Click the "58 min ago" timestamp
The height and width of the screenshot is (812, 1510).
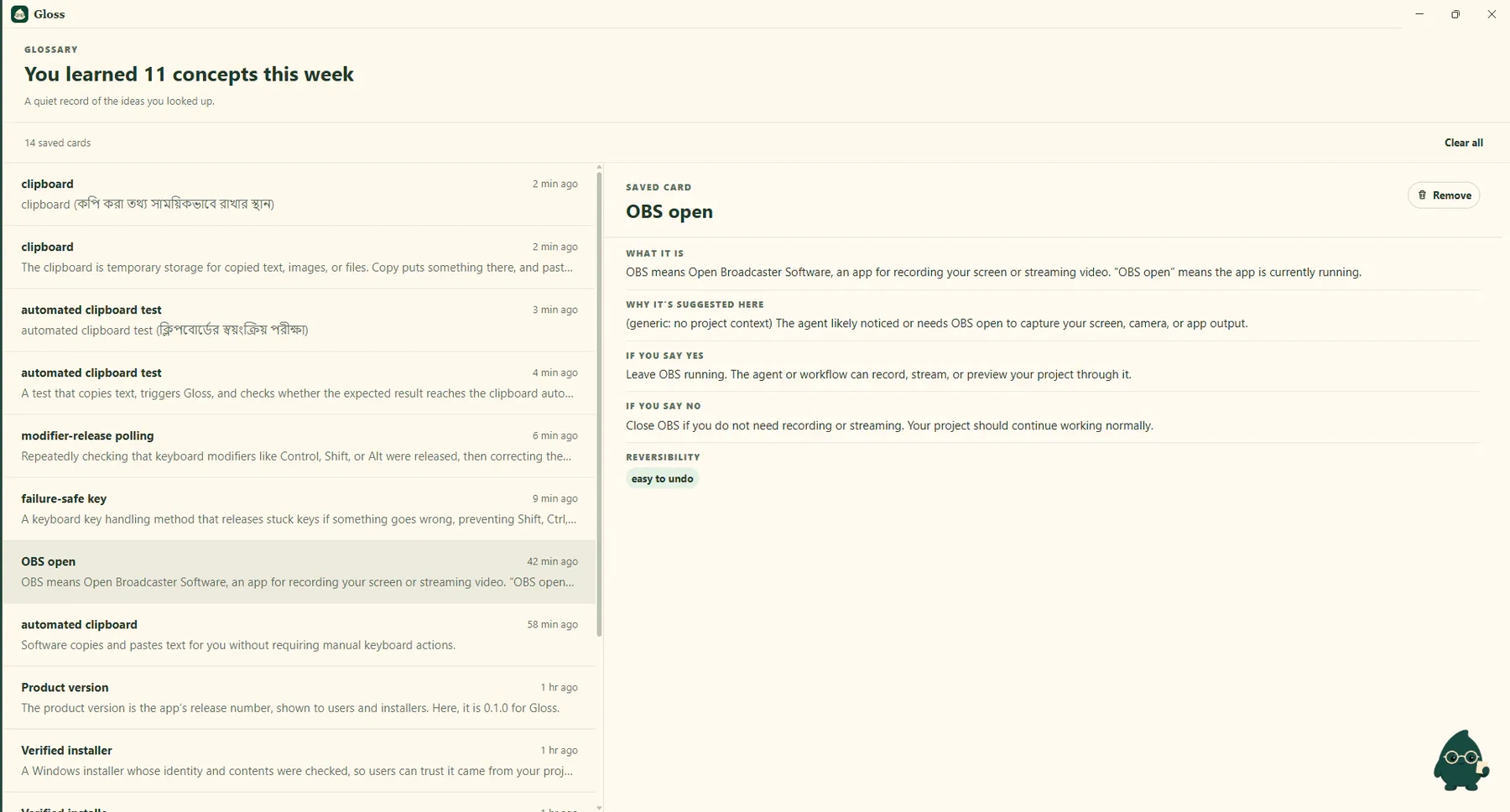tap(552, 625)
